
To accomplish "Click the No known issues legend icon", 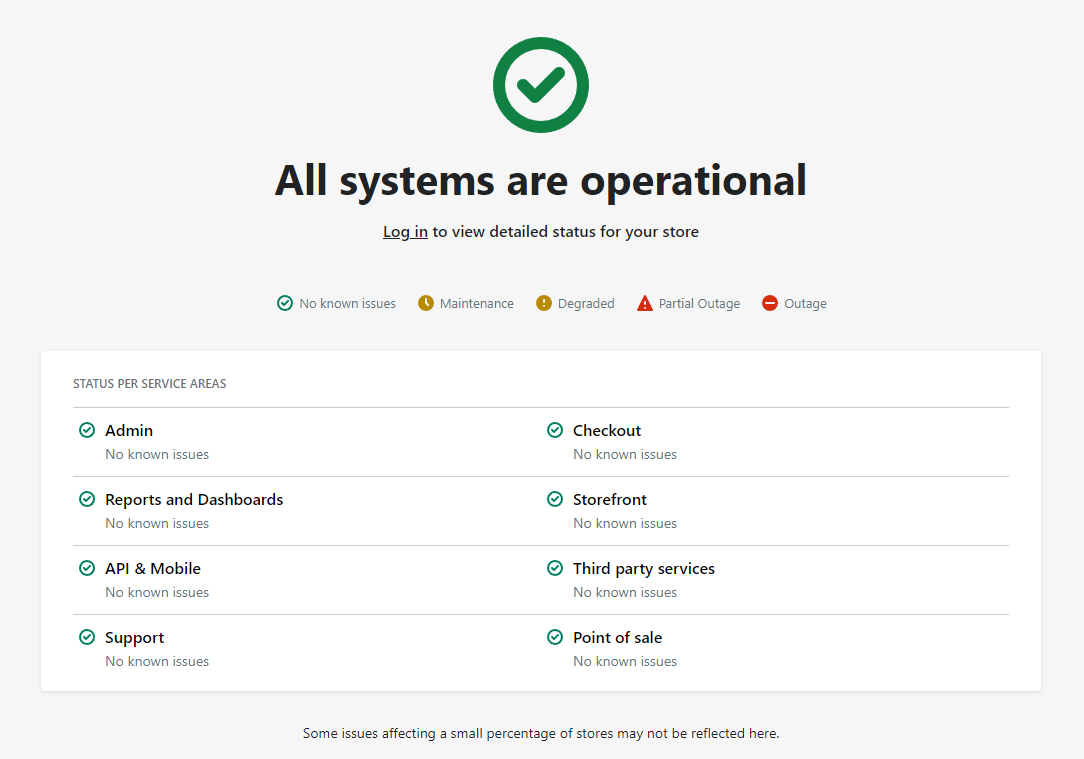I will point(284,303).
